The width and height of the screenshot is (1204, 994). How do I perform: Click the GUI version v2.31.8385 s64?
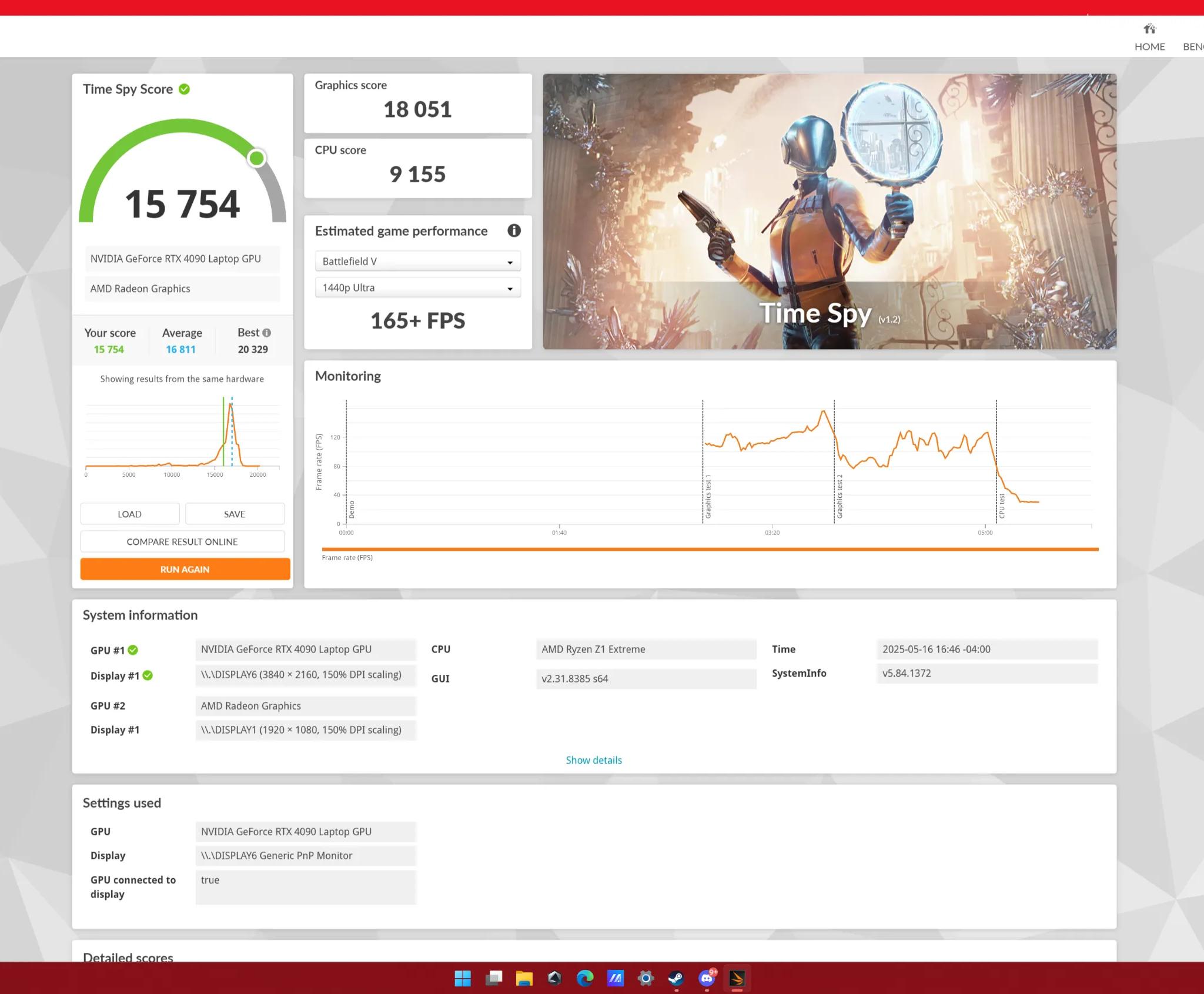coord(646,678)
